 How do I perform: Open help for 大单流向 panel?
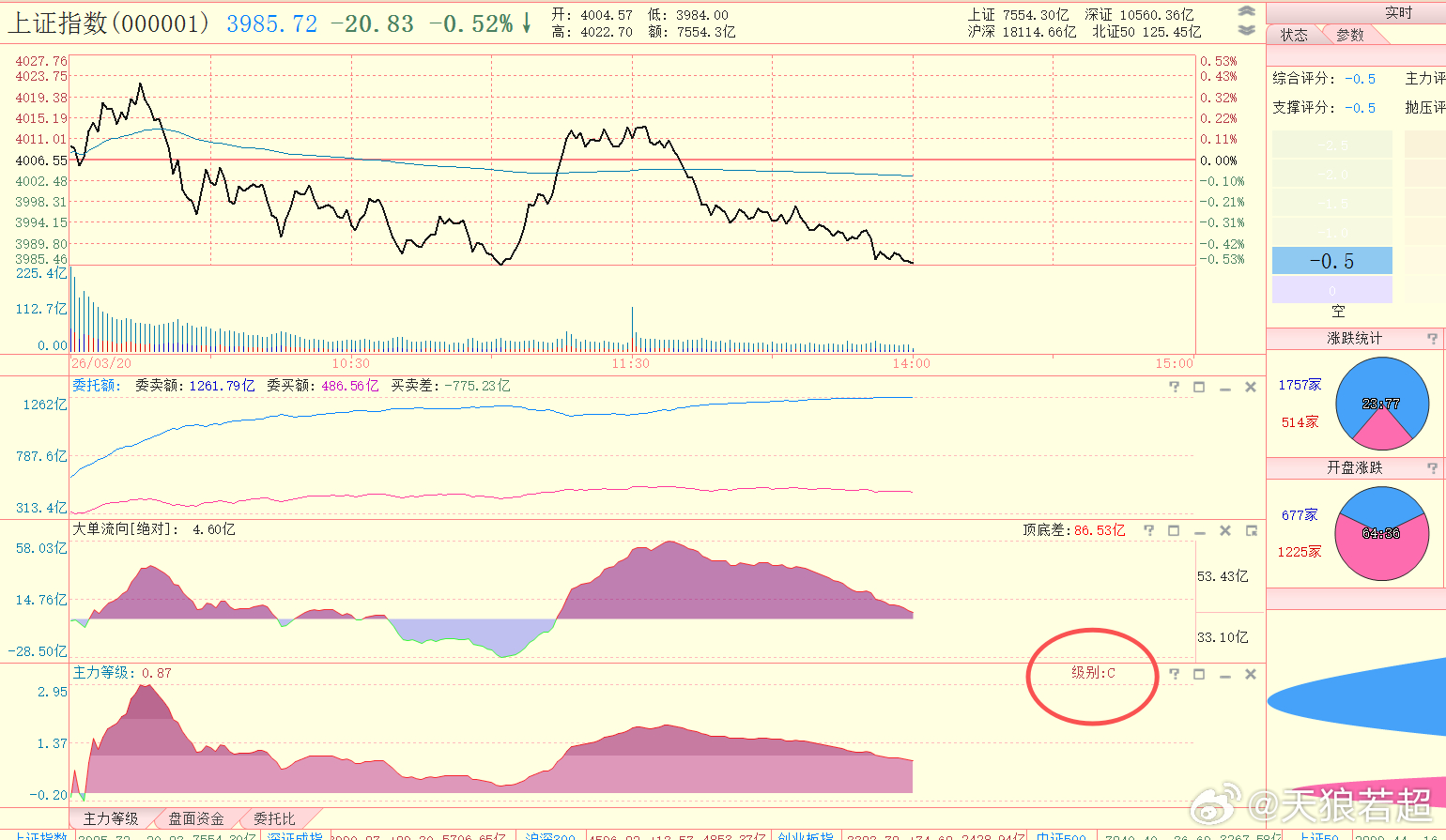(x=1148, y=531)
